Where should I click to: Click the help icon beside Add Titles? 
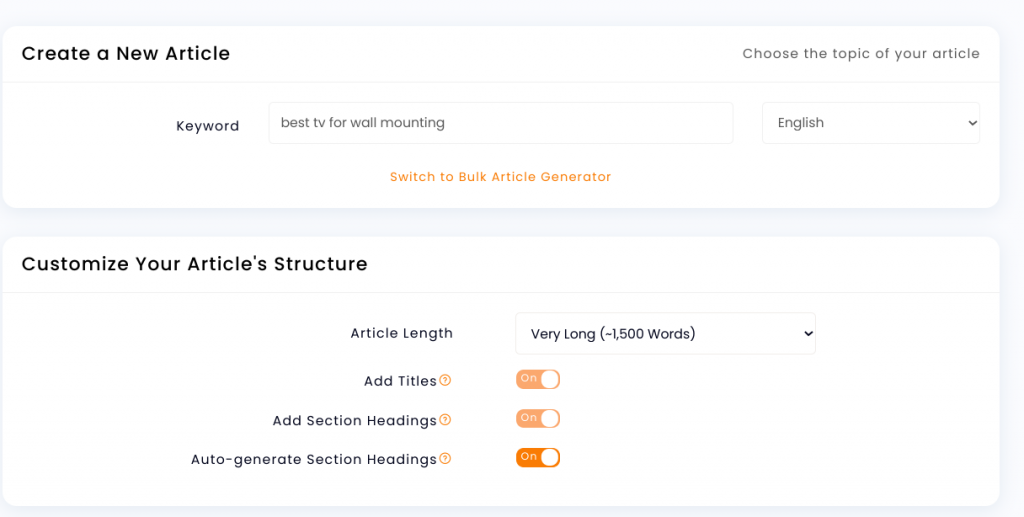pos(445,380)
